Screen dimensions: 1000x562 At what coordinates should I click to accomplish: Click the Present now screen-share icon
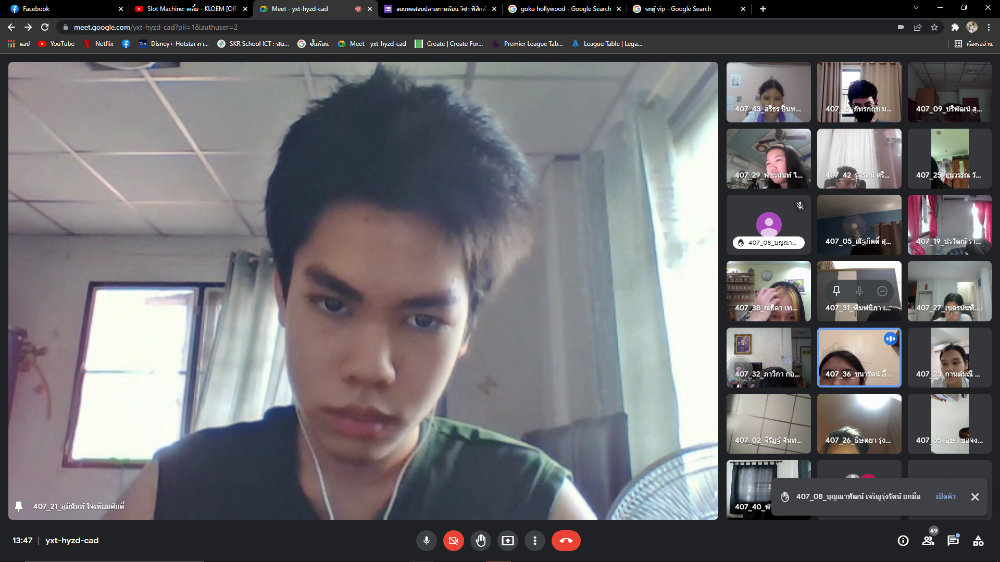(508, 540)
